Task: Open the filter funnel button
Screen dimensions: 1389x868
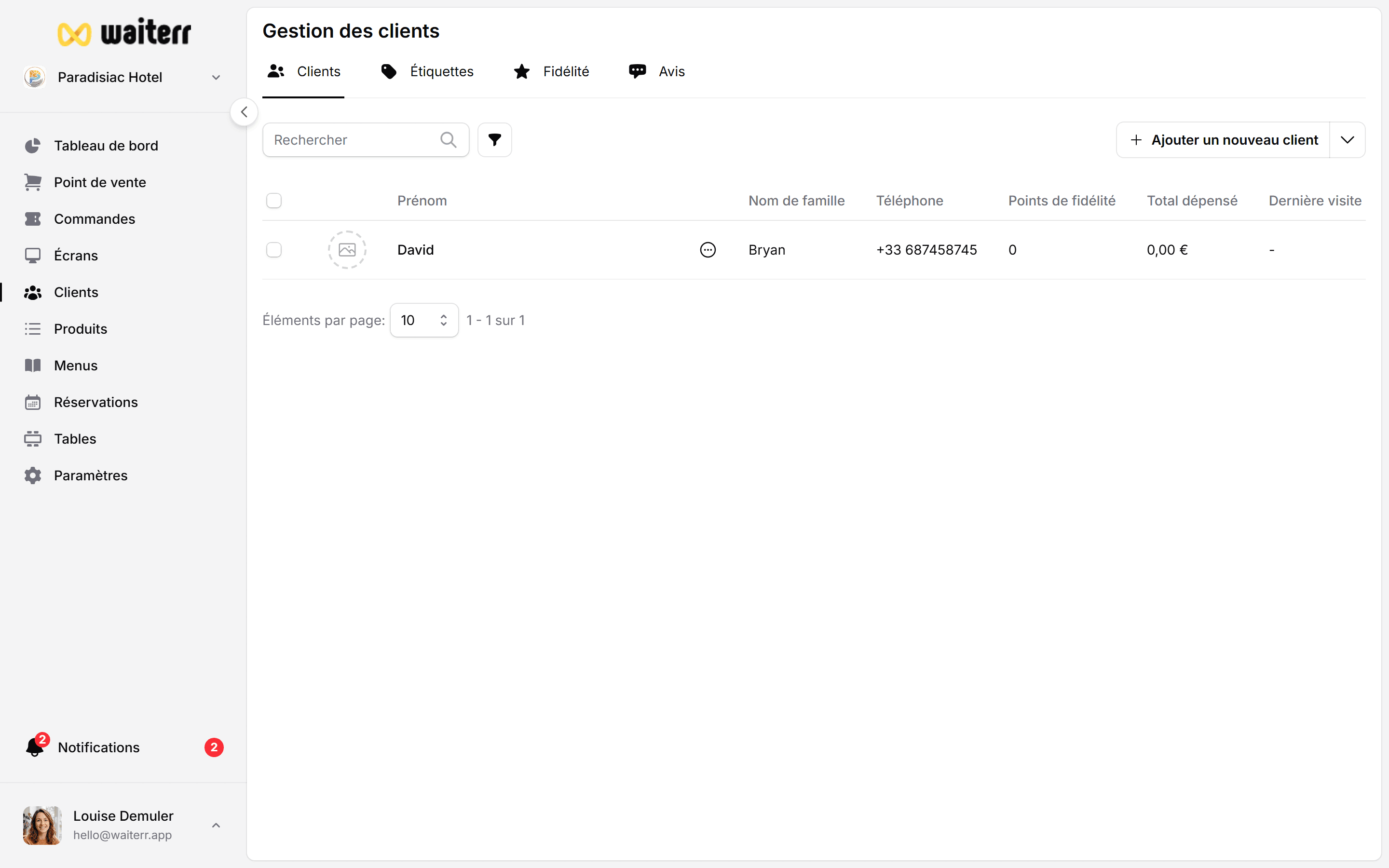Action: [495, 139]
